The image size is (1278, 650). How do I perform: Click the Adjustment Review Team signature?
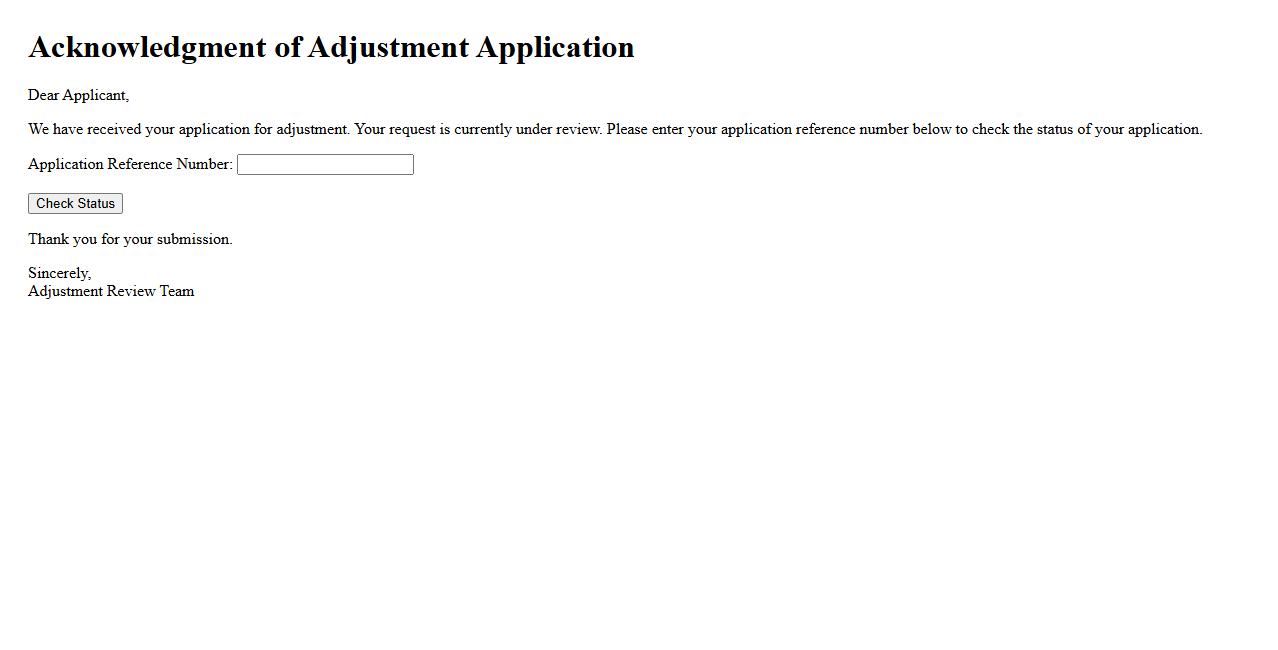pyautogui.click(x=111, y=292)
